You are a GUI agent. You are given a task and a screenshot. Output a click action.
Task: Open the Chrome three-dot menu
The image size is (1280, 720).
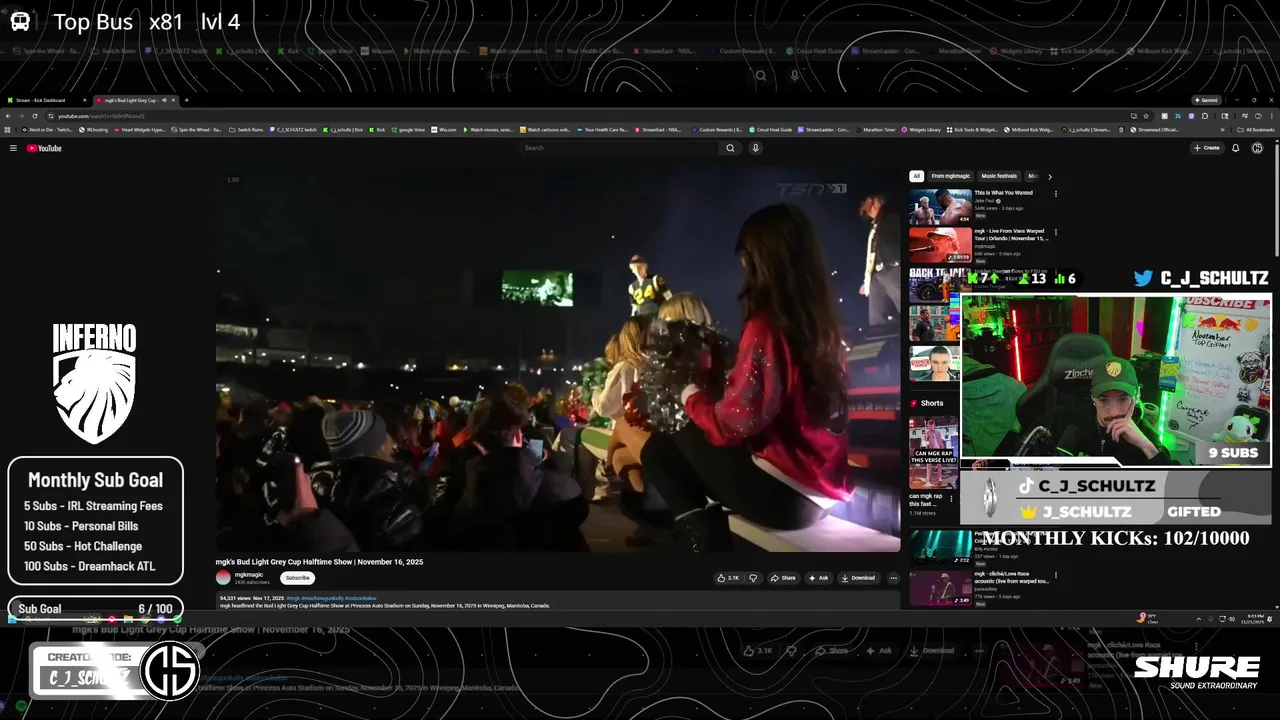coord(1271,116)
